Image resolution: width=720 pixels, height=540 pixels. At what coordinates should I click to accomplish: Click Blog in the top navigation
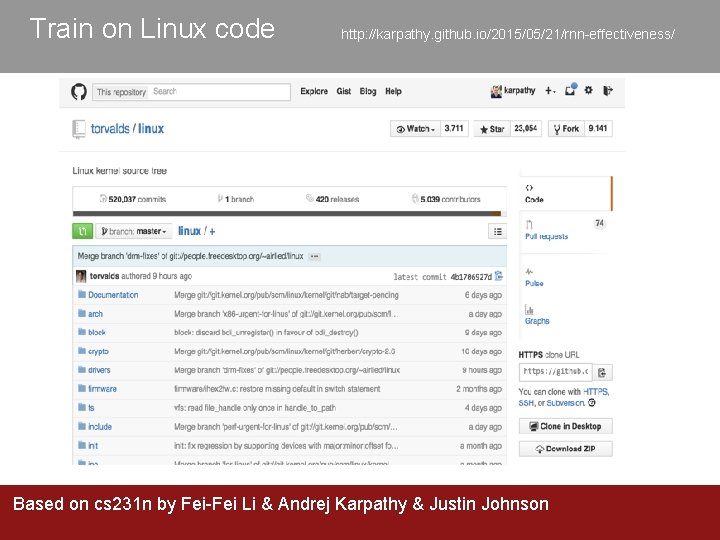368,91
